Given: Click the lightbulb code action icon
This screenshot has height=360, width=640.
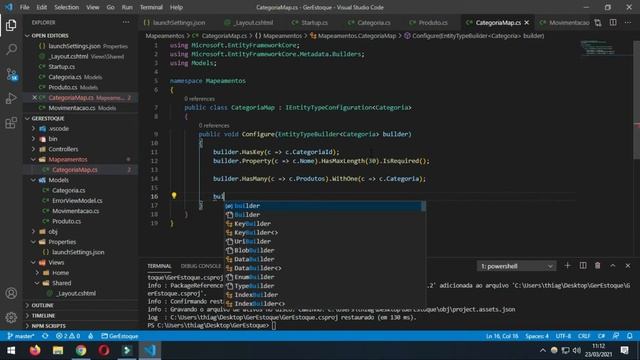Looking at the screenshot, I should [x=174, y=196].
